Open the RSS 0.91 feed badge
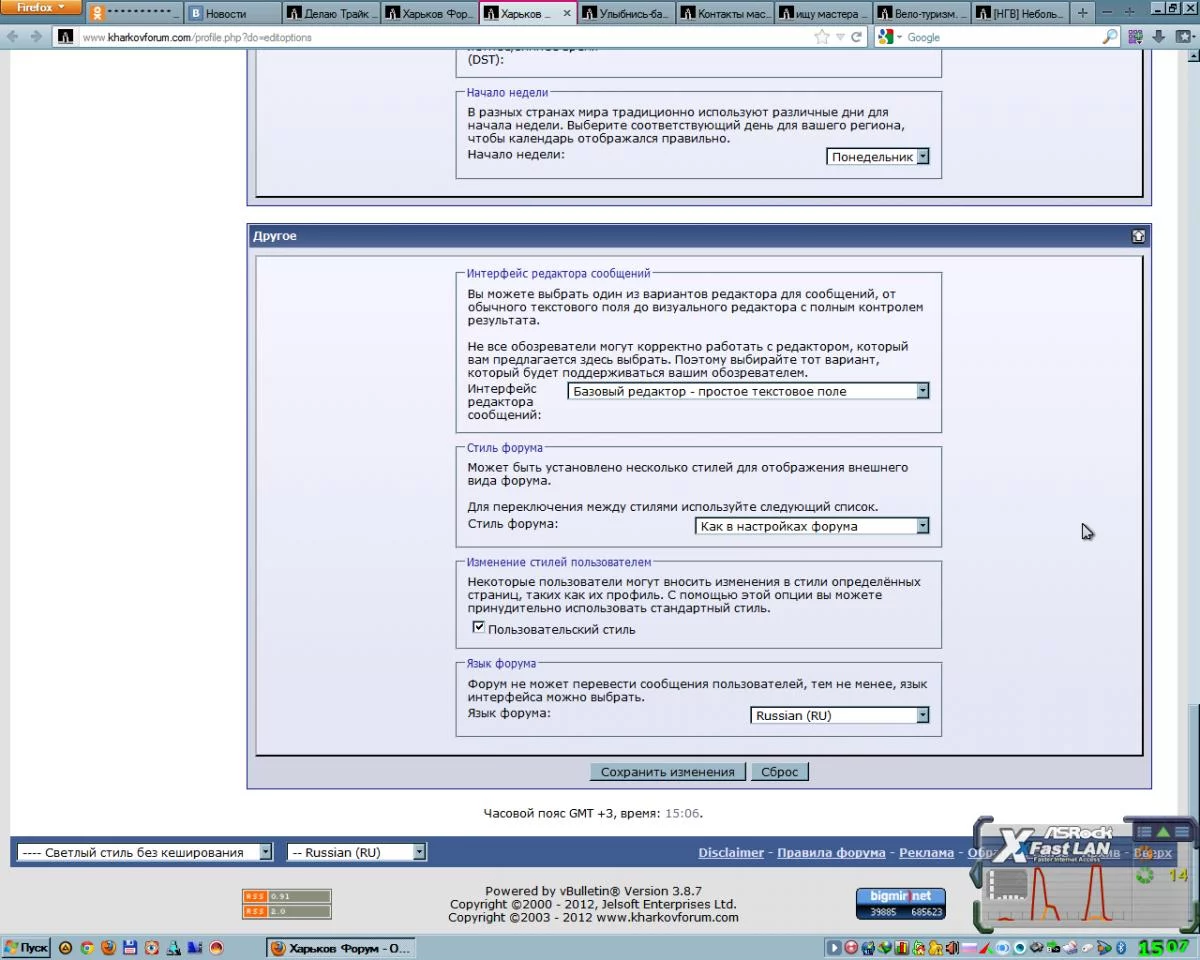Screen dimensions: 1200x960 (286, 896)
